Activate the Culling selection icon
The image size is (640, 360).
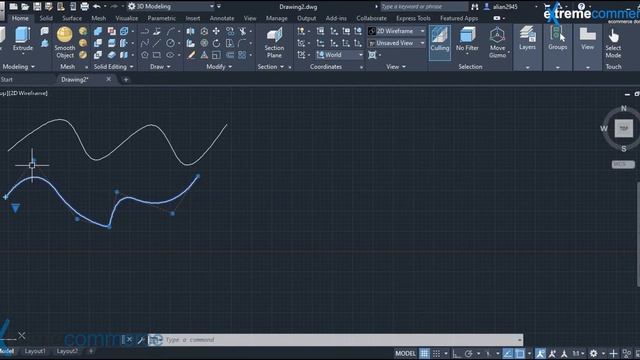point(440,35)
